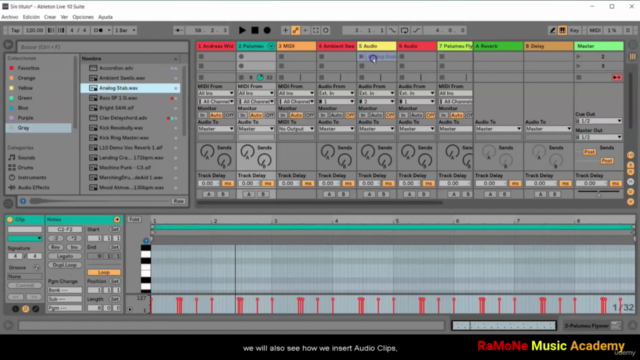Switch on Key Map Mode

pos(574,30)
